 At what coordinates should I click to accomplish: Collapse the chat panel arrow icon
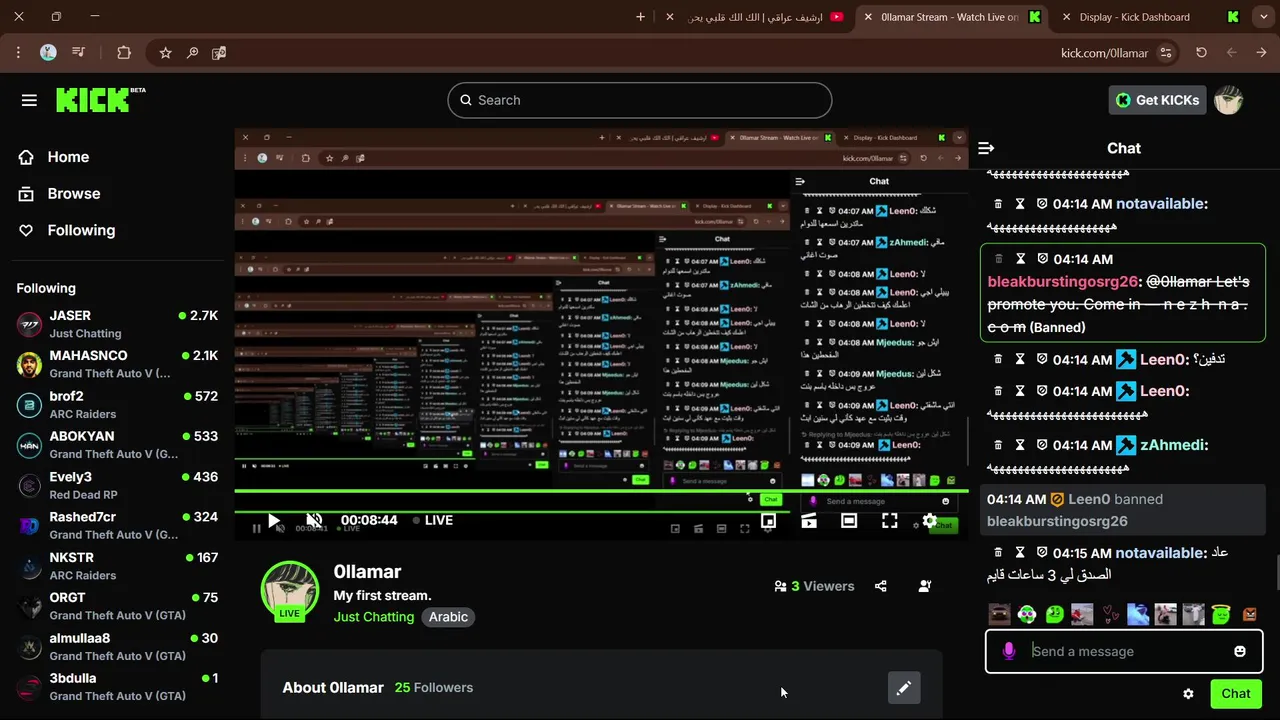tap(986, 148)
